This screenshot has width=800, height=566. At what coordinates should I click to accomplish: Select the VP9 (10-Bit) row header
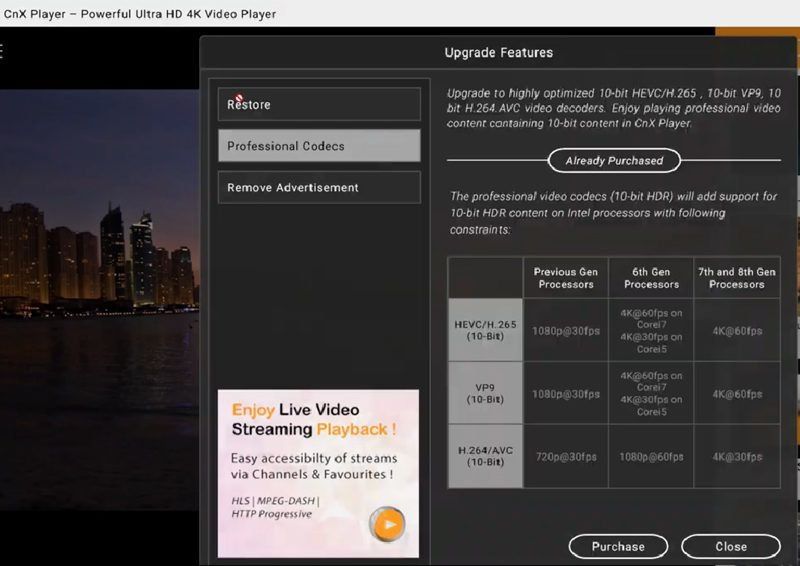coord(485,393)
